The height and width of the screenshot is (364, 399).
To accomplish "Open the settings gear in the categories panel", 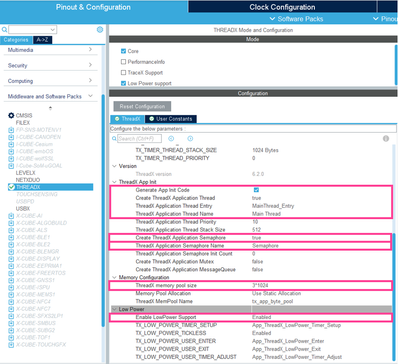I will 100,30.
